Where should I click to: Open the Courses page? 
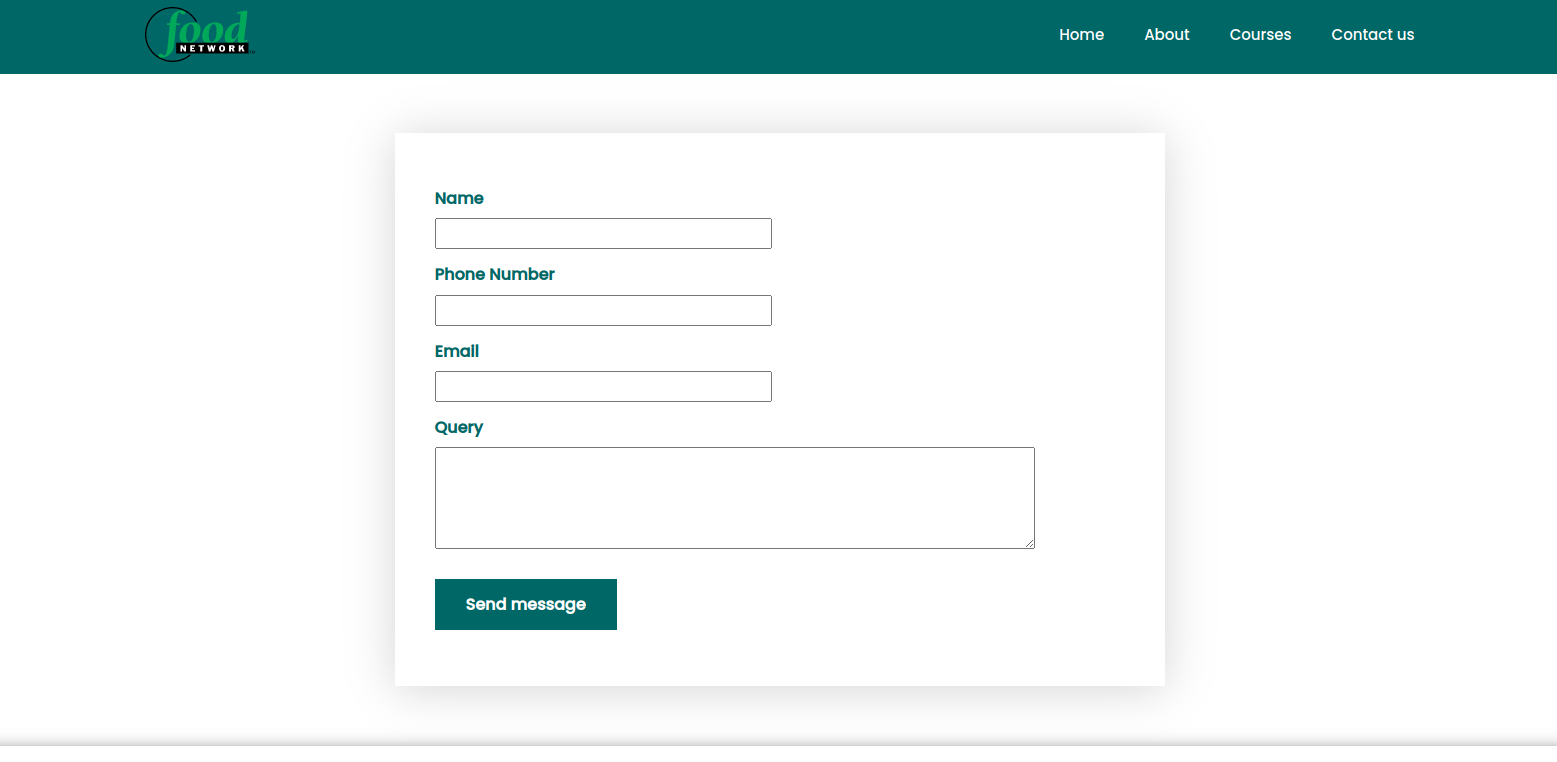[1260, 34]
